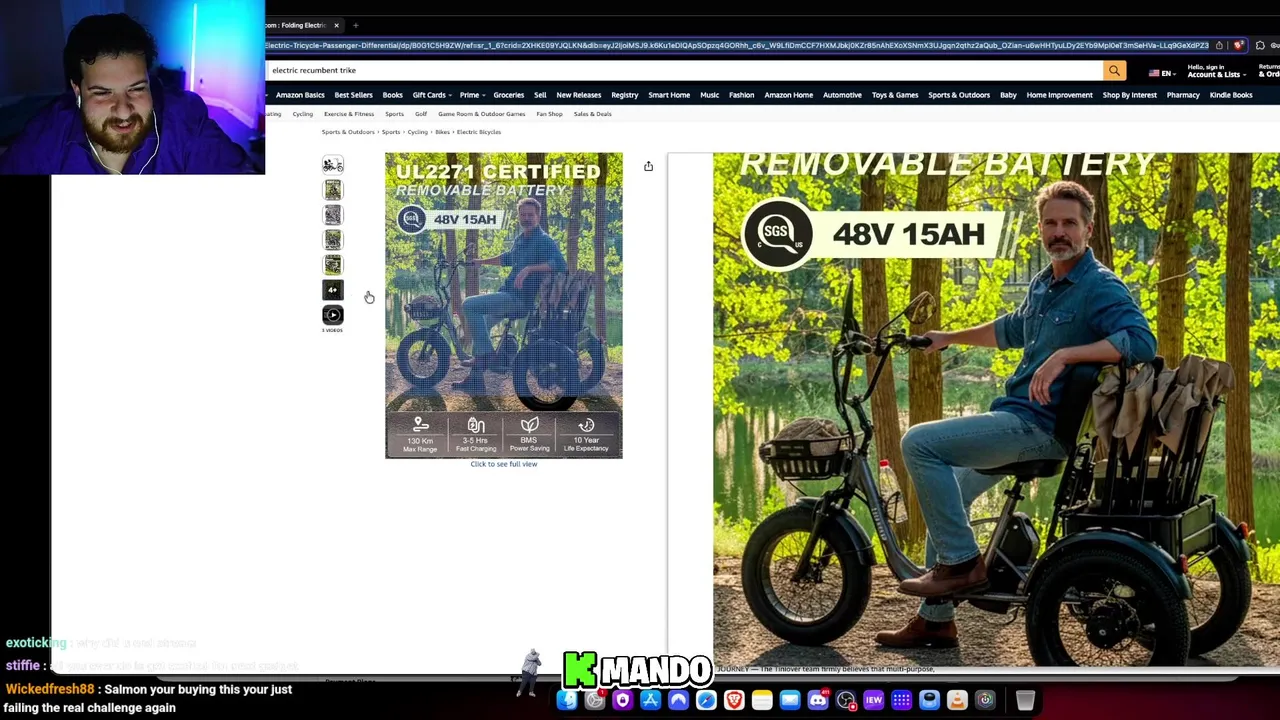Open a new browser tab with plus
This screenshot has height=720, width=1280.
(x=355, y=25)
